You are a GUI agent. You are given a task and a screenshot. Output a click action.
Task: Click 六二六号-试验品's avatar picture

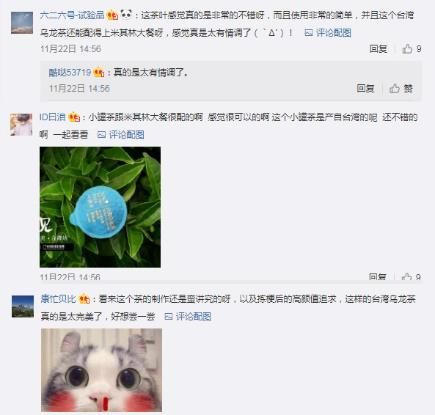pos(22,23)
